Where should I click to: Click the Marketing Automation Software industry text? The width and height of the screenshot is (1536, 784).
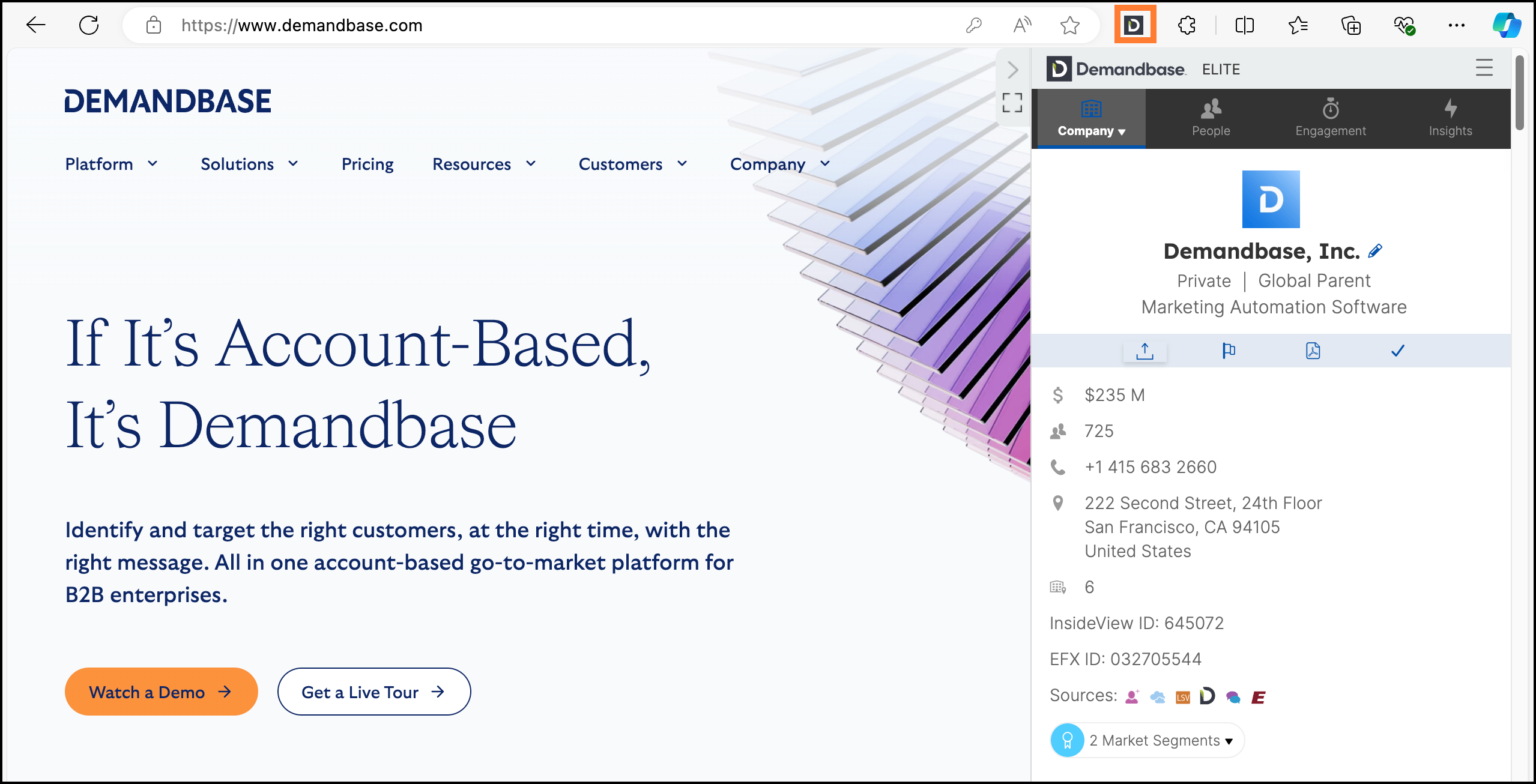(1274, 307)
